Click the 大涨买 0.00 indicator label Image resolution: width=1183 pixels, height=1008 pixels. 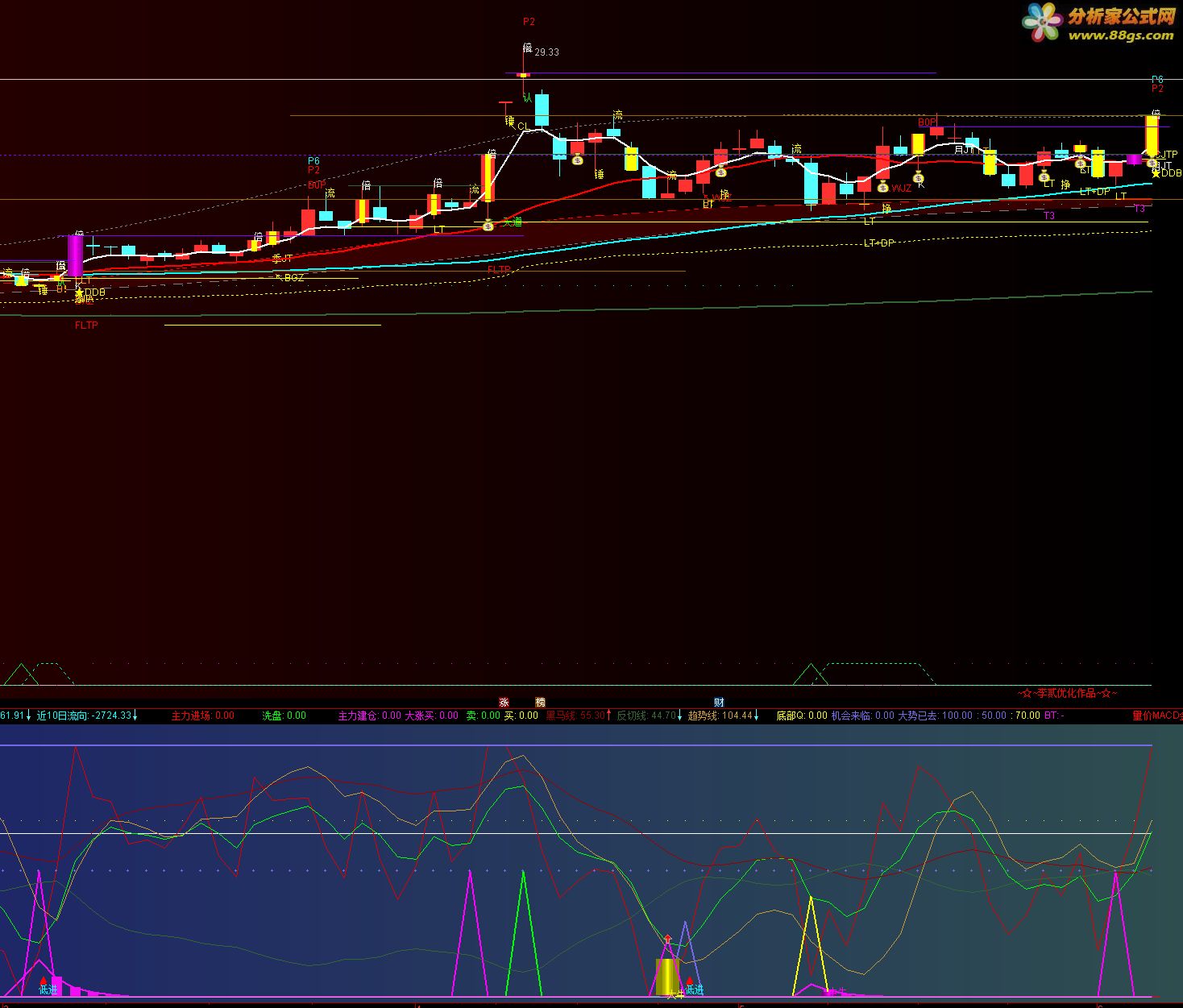(431, 716)
